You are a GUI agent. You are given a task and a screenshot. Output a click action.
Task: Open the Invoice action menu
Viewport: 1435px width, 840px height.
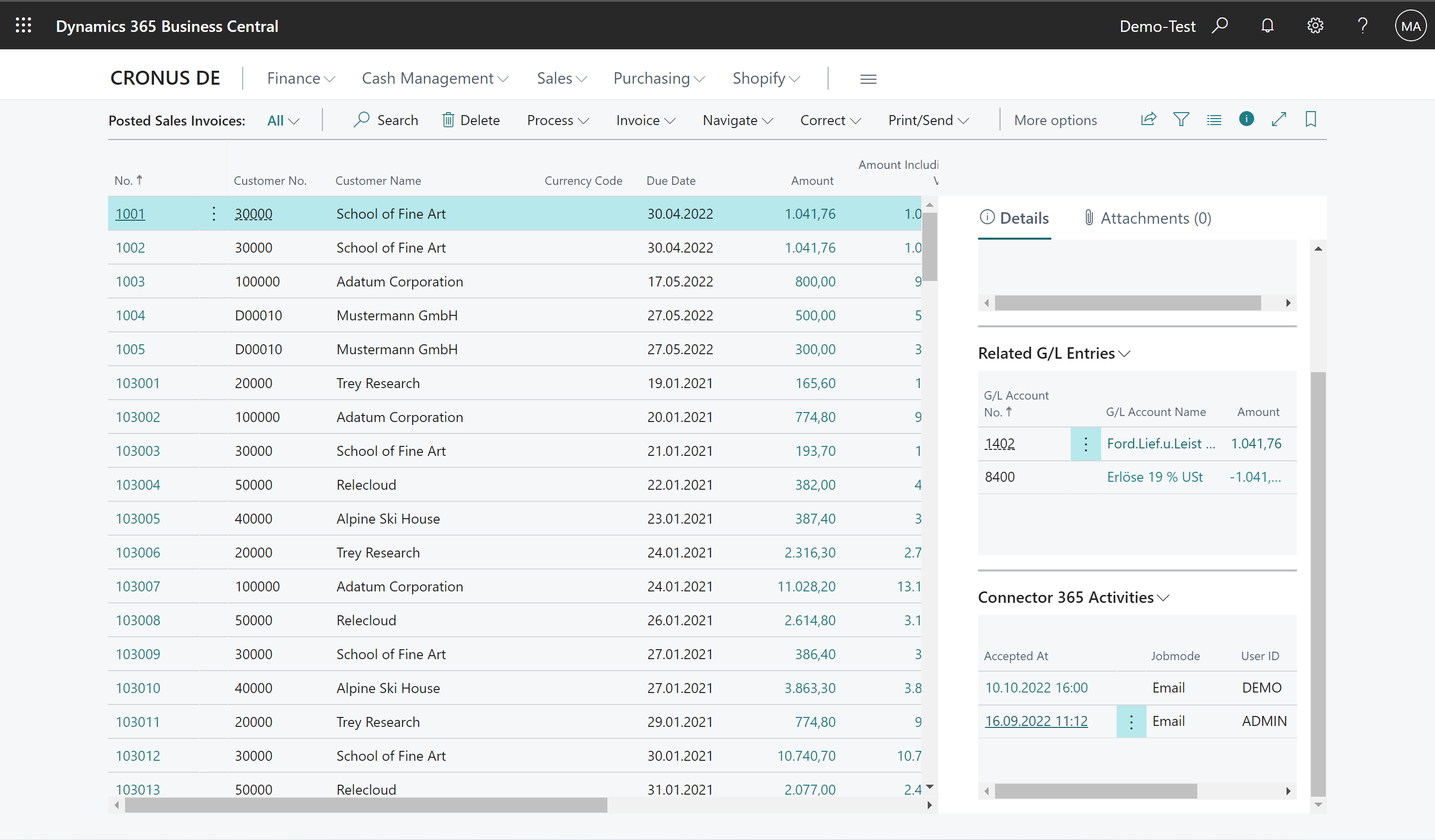645,121
